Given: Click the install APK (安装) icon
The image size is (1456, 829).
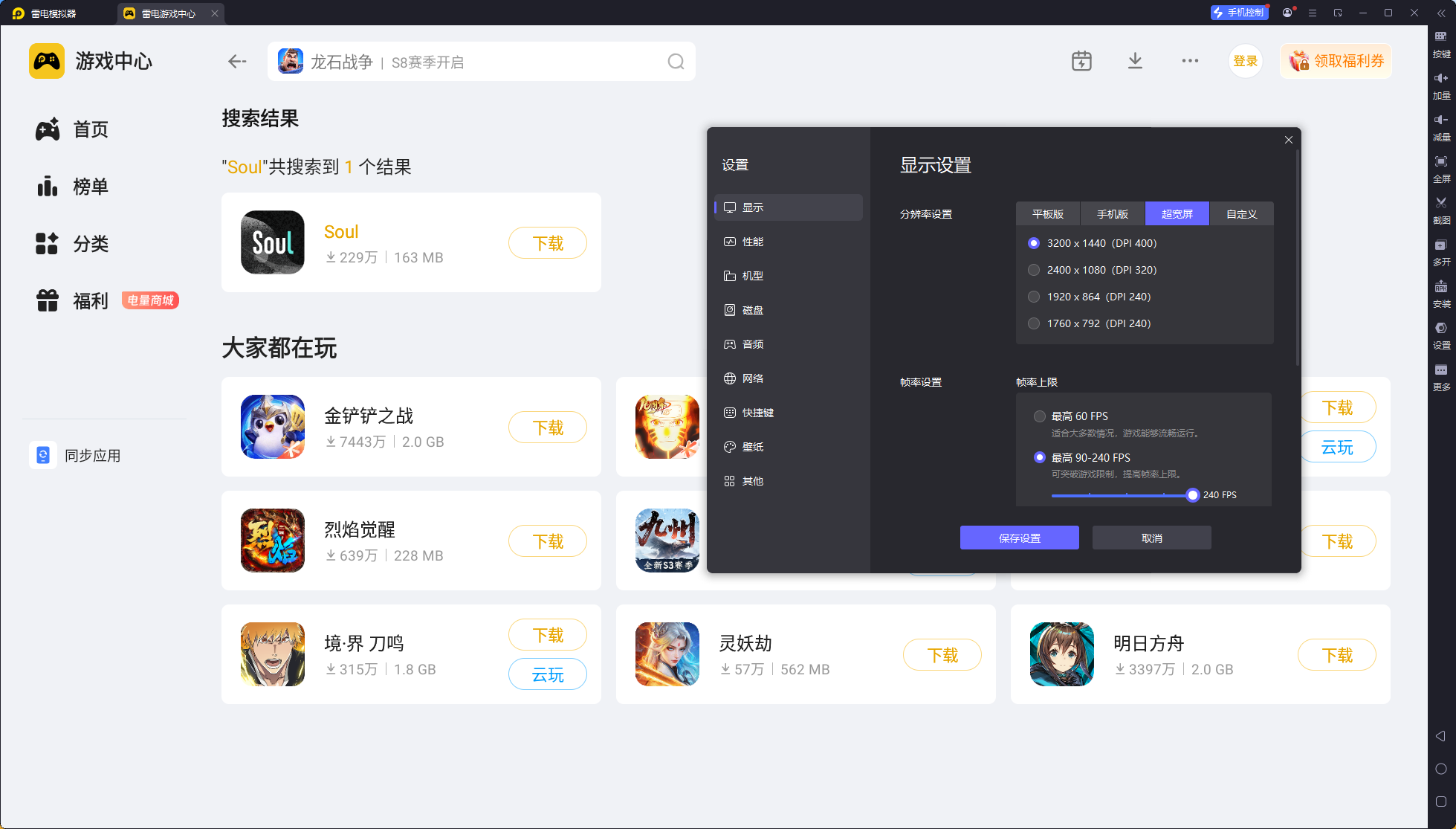Looking at the screenshot, I should (x=1440, y=287).
